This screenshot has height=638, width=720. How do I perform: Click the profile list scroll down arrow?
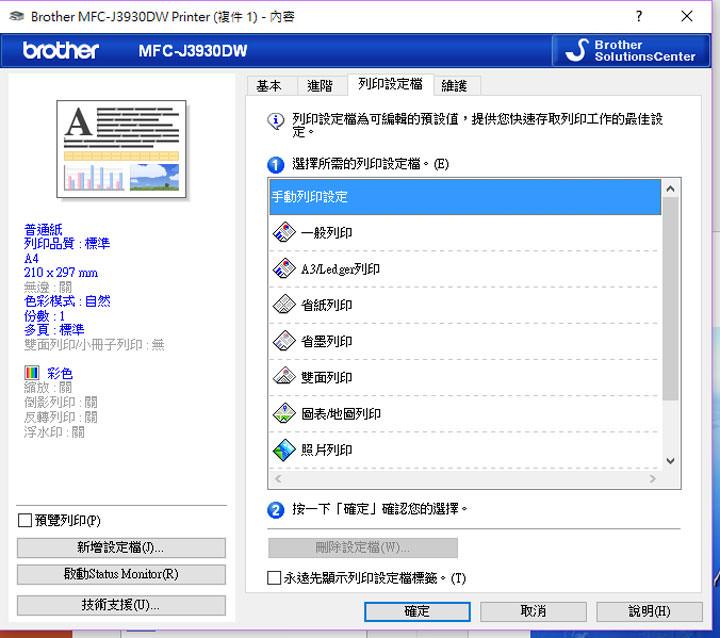[670, 461]
